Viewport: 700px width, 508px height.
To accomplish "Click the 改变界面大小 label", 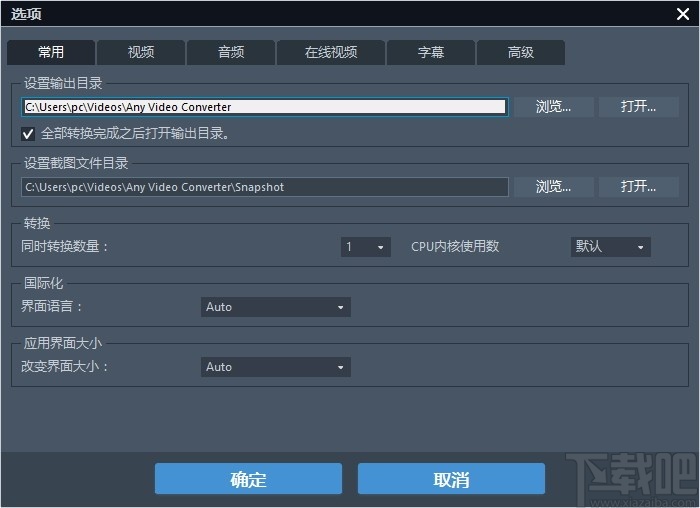I will tap(64, 366).
